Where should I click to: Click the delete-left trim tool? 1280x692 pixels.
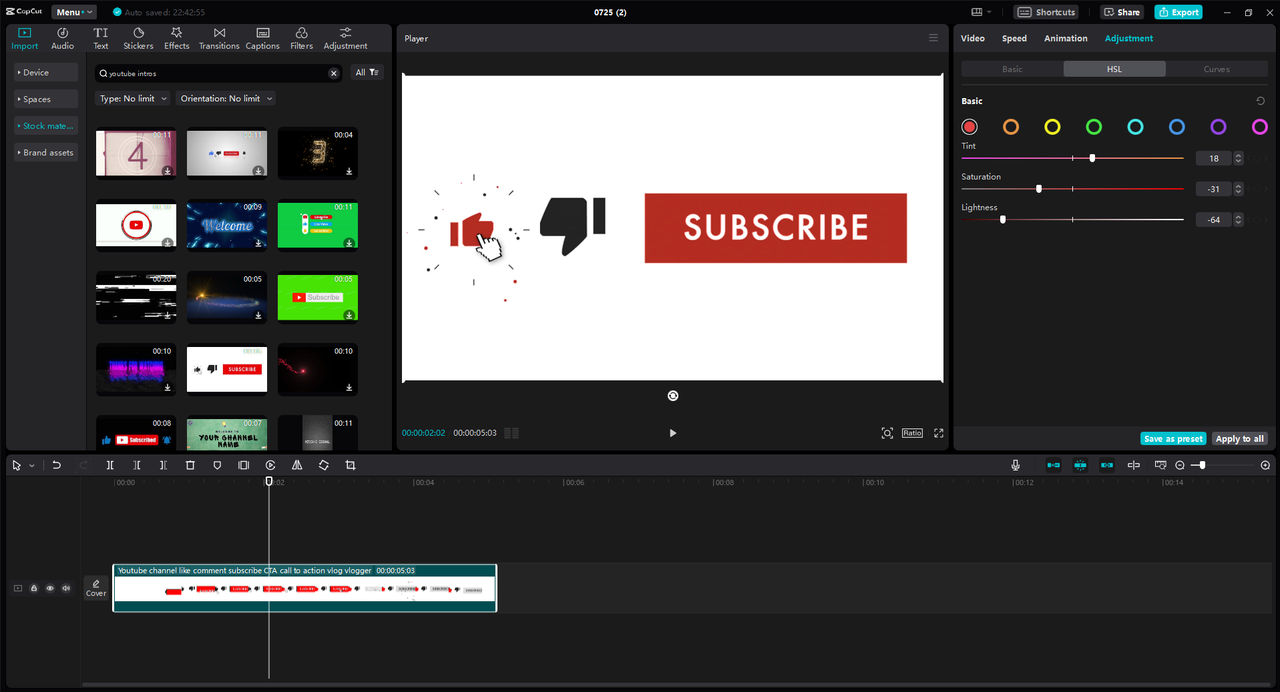click(137, 465)
